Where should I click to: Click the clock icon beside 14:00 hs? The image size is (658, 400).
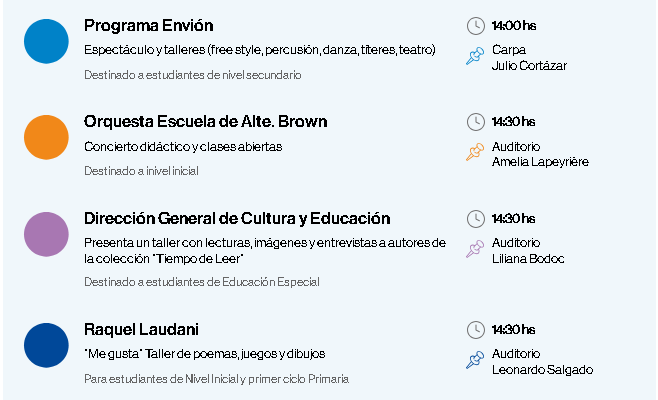point(475,26)
